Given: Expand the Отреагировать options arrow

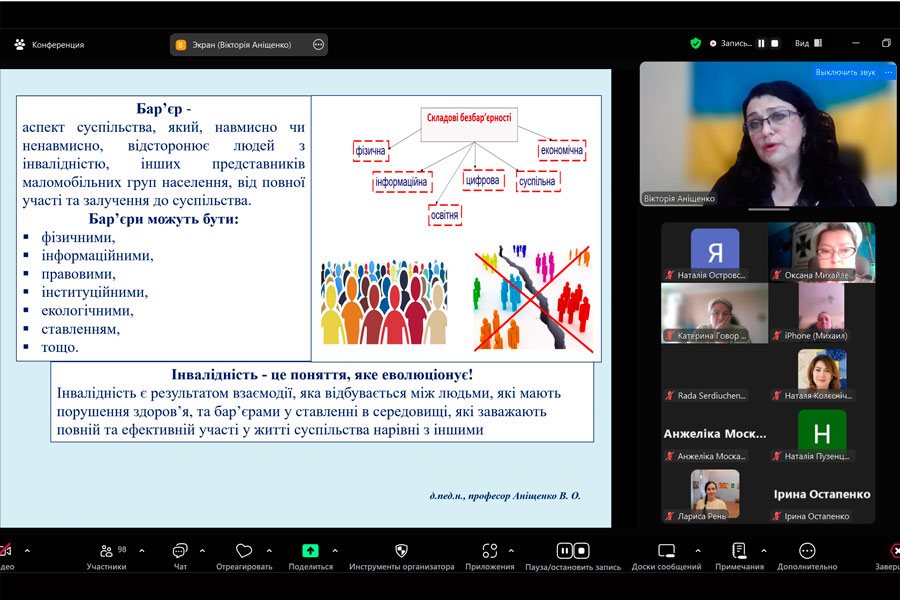Looking at the screenshot, I should (x=269, y=551).
